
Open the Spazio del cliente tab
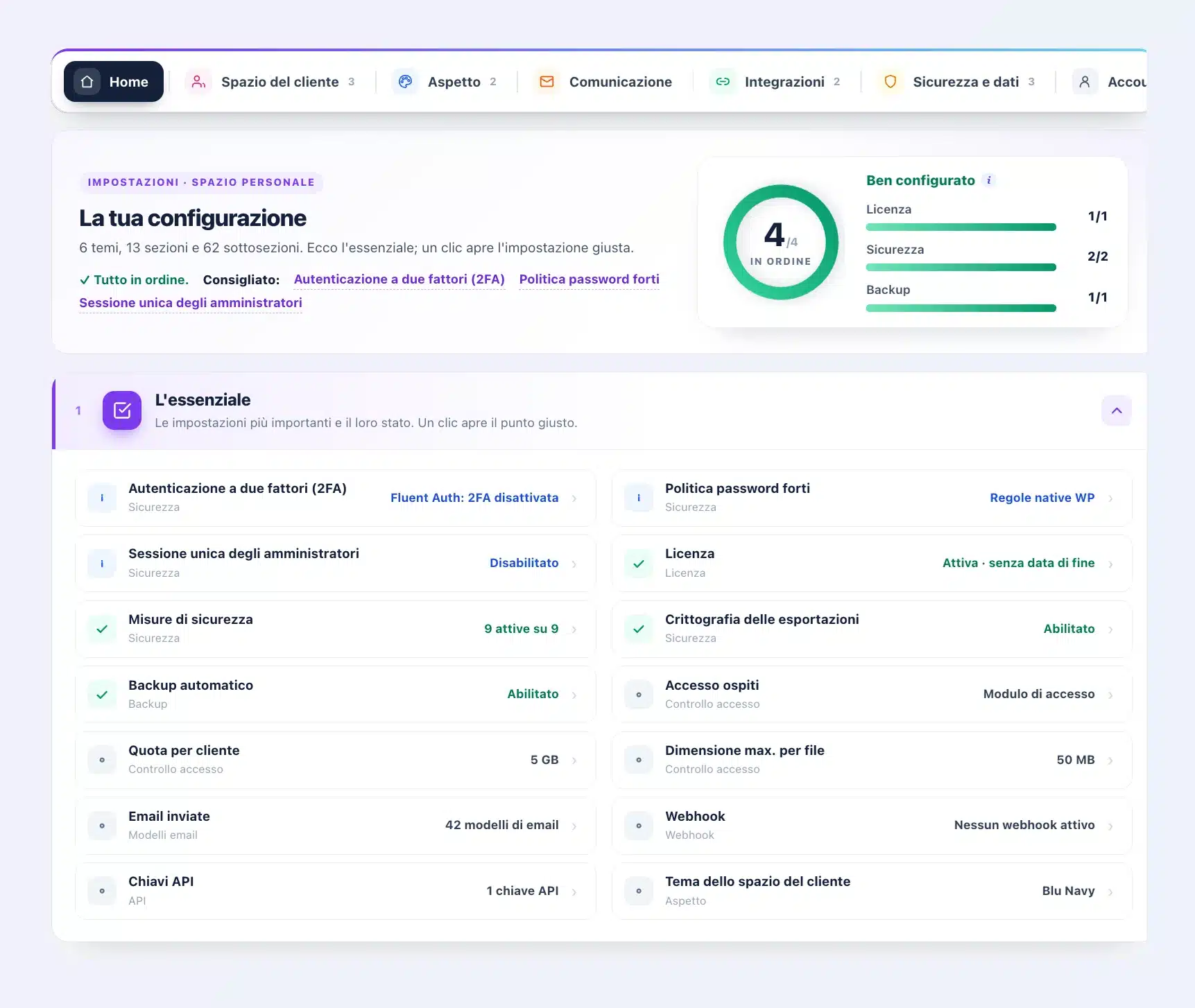click(x=270, y=82)
